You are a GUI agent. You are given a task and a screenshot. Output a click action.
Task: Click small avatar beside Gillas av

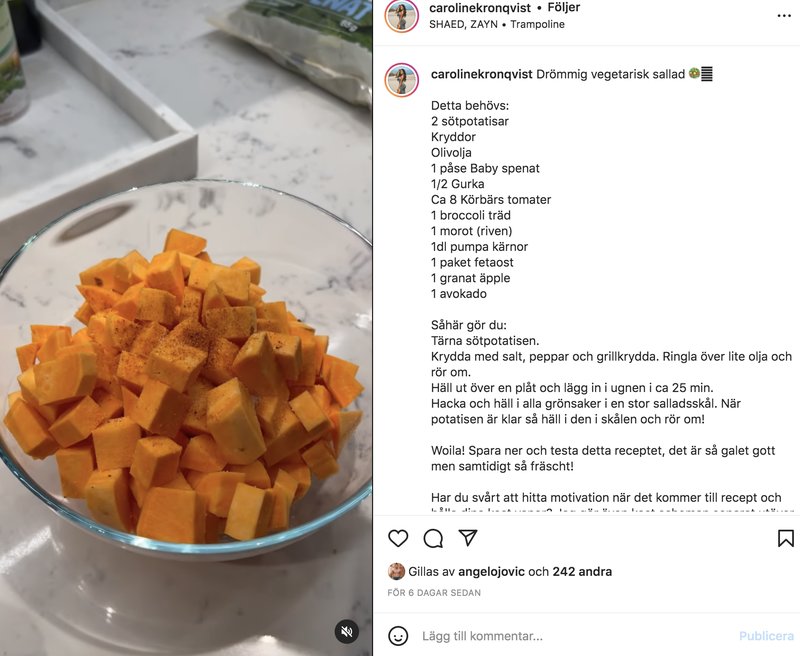[x=396, y=572]
